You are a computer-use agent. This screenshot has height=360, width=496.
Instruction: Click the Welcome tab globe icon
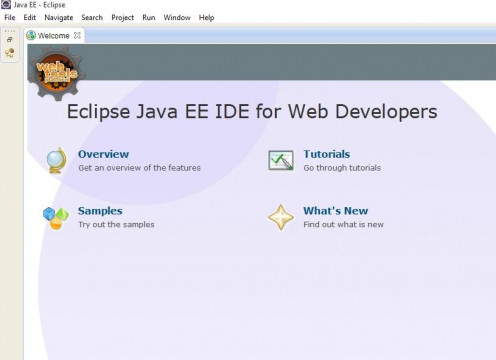tap(31, 35)
